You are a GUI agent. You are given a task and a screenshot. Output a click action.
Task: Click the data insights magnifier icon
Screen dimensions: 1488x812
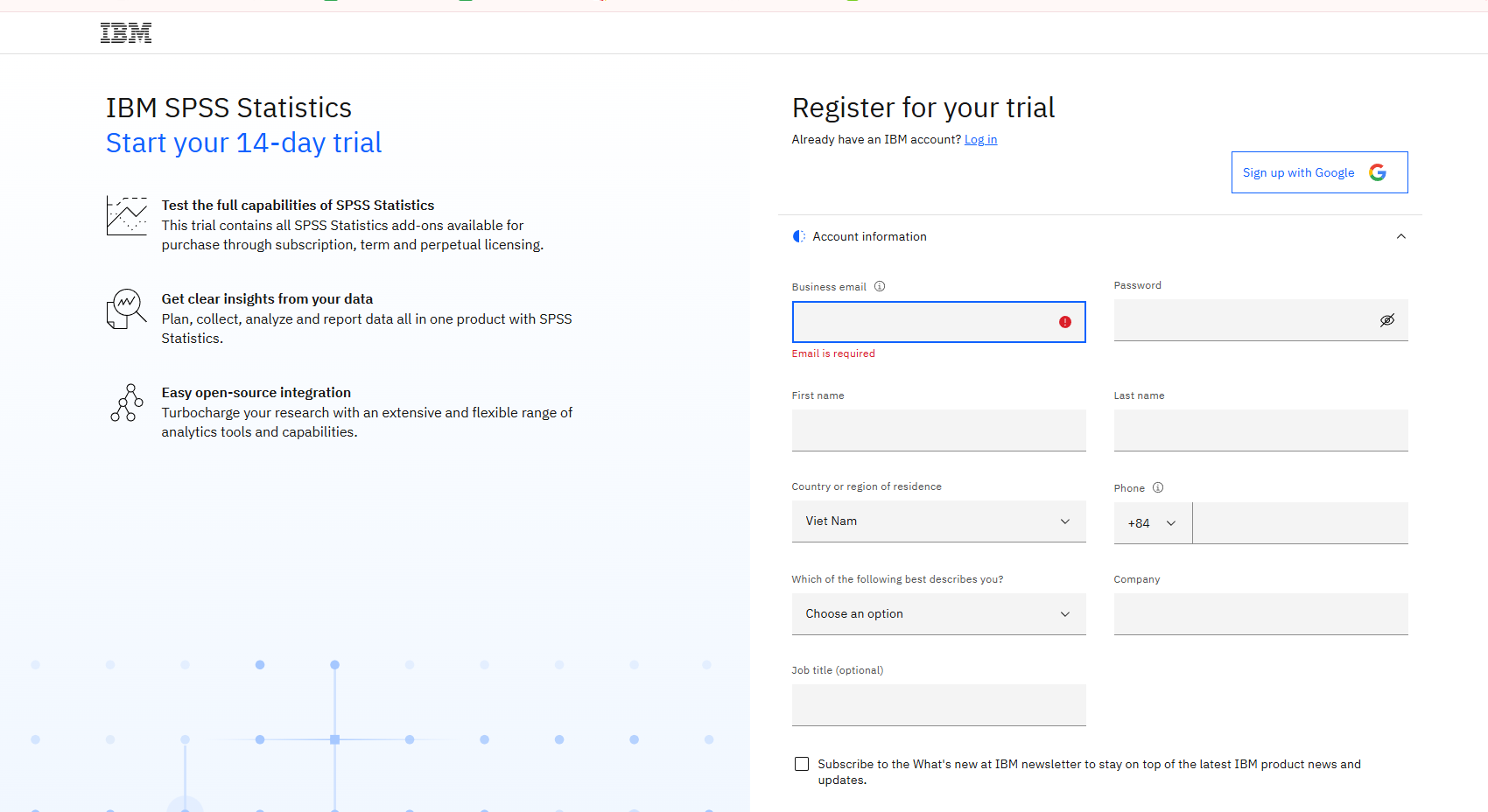pos(127,309)
